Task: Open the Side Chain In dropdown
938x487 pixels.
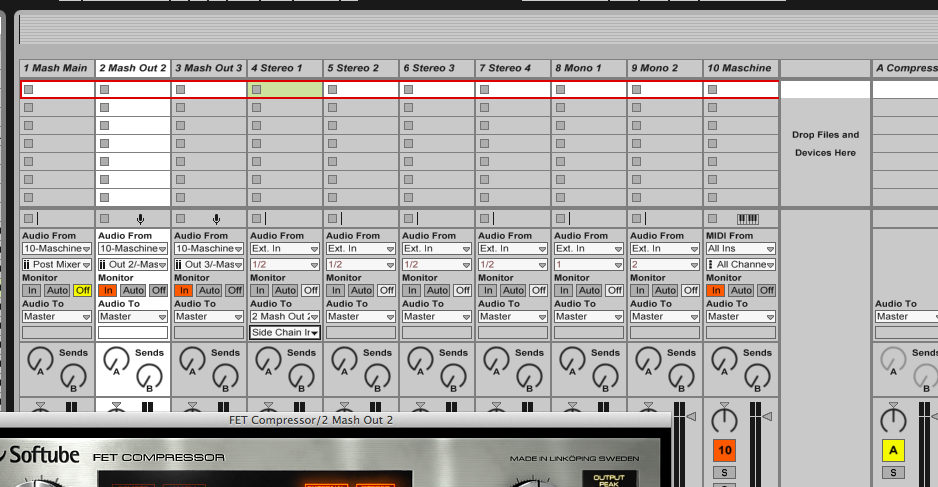Action: (x=285, y=333)
